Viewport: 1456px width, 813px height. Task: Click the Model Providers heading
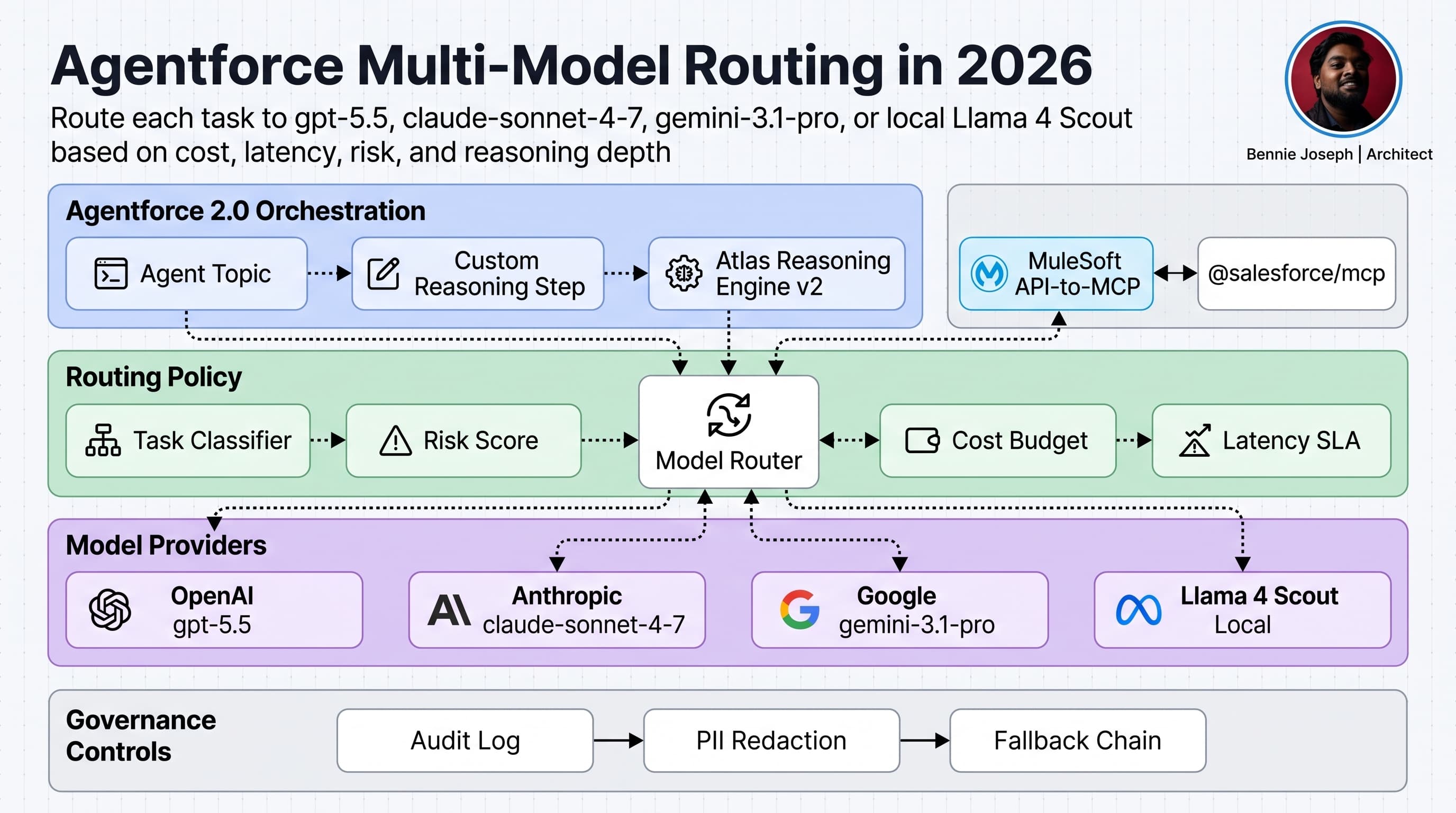pos(166,546)
